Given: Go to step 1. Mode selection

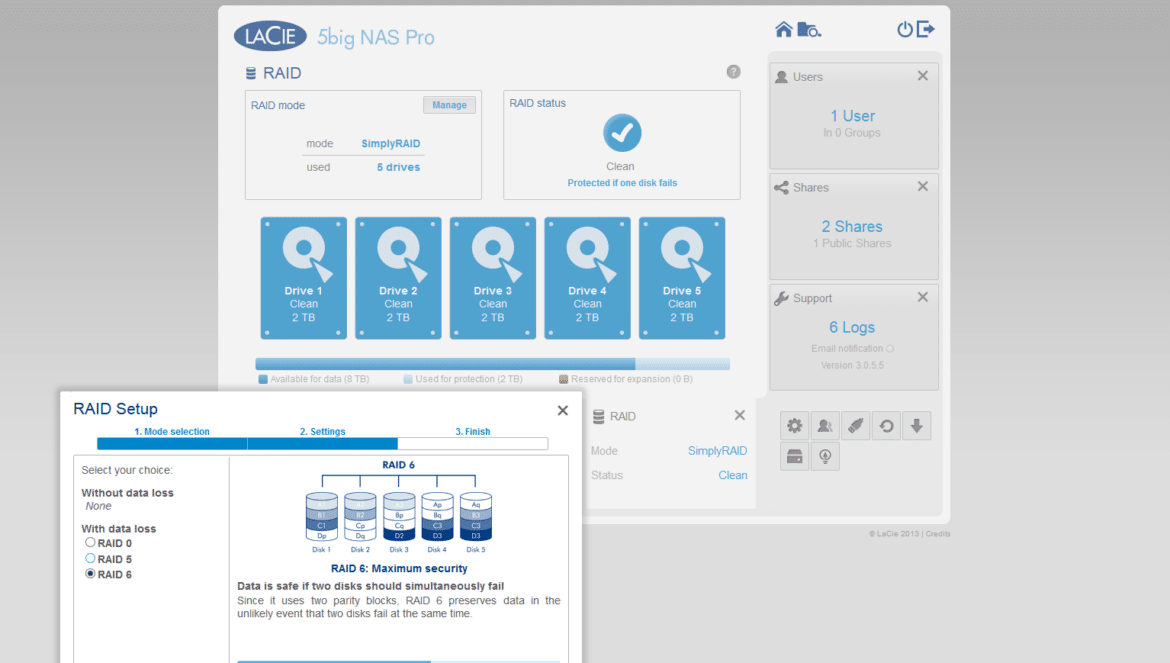Looking at the screenshot, I should [x=172, y=431].
